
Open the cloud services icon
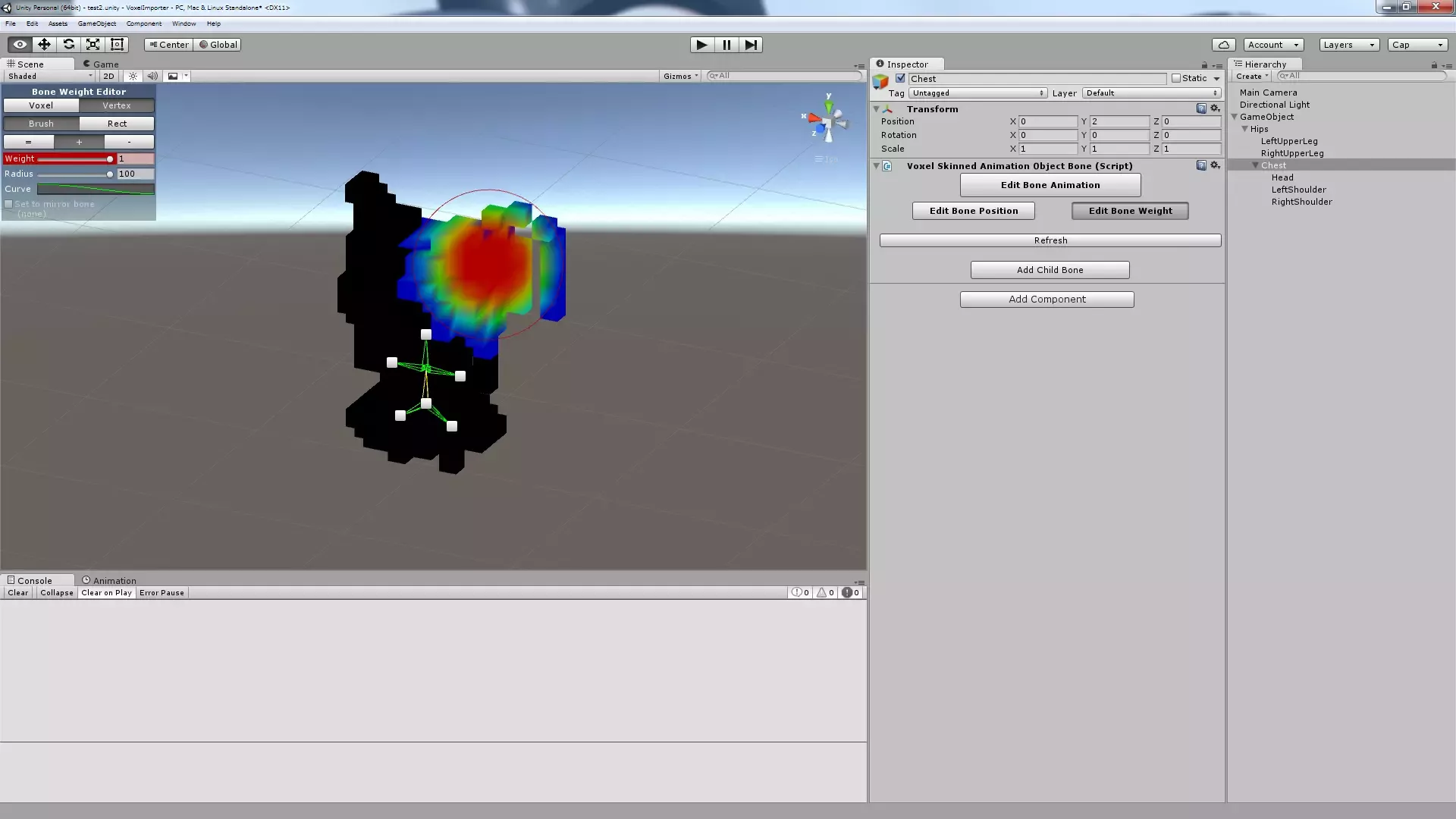tap(1223, 45)
